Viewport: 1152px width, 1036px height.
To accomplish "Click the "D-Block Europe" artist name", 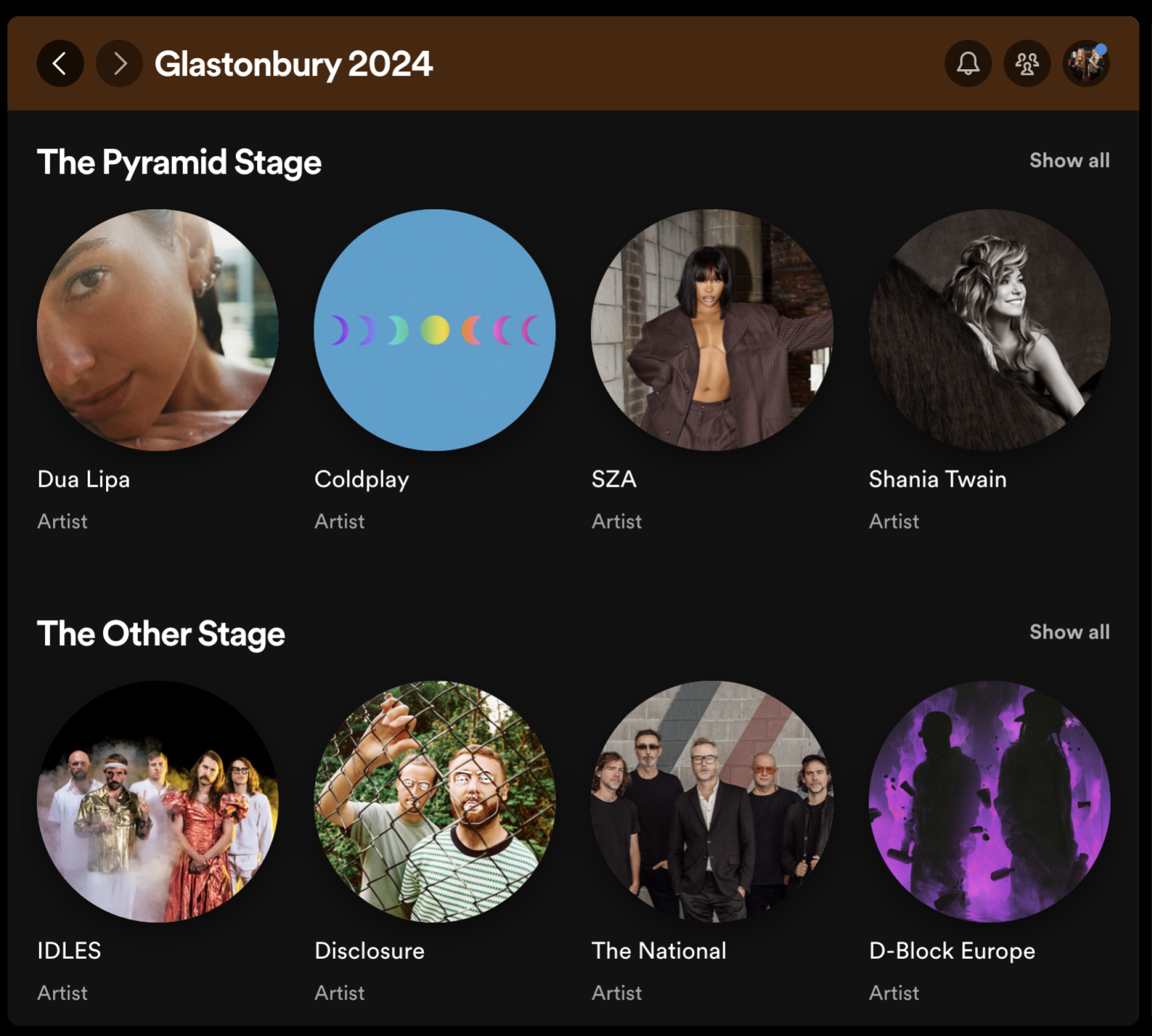I will coord(952,951).
